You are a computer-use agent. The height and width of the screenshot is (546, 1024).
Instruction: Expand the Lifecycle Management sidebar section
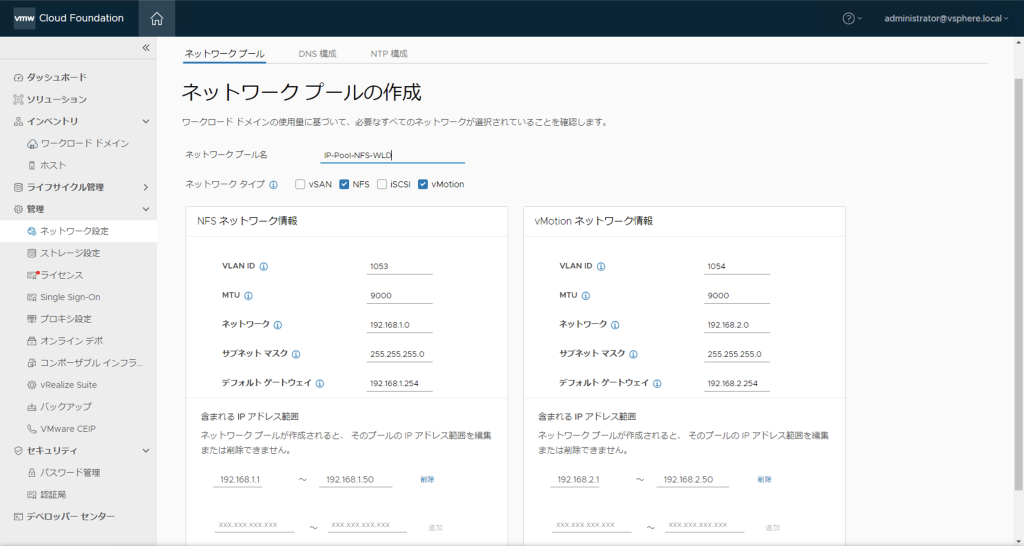145,187
